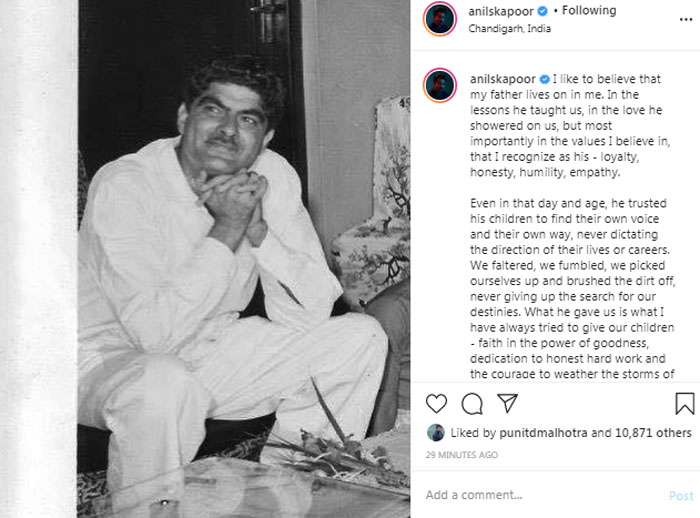Like the post with the heart icon
This screenshot has height=518, width=700.
(x=437, y=404)
